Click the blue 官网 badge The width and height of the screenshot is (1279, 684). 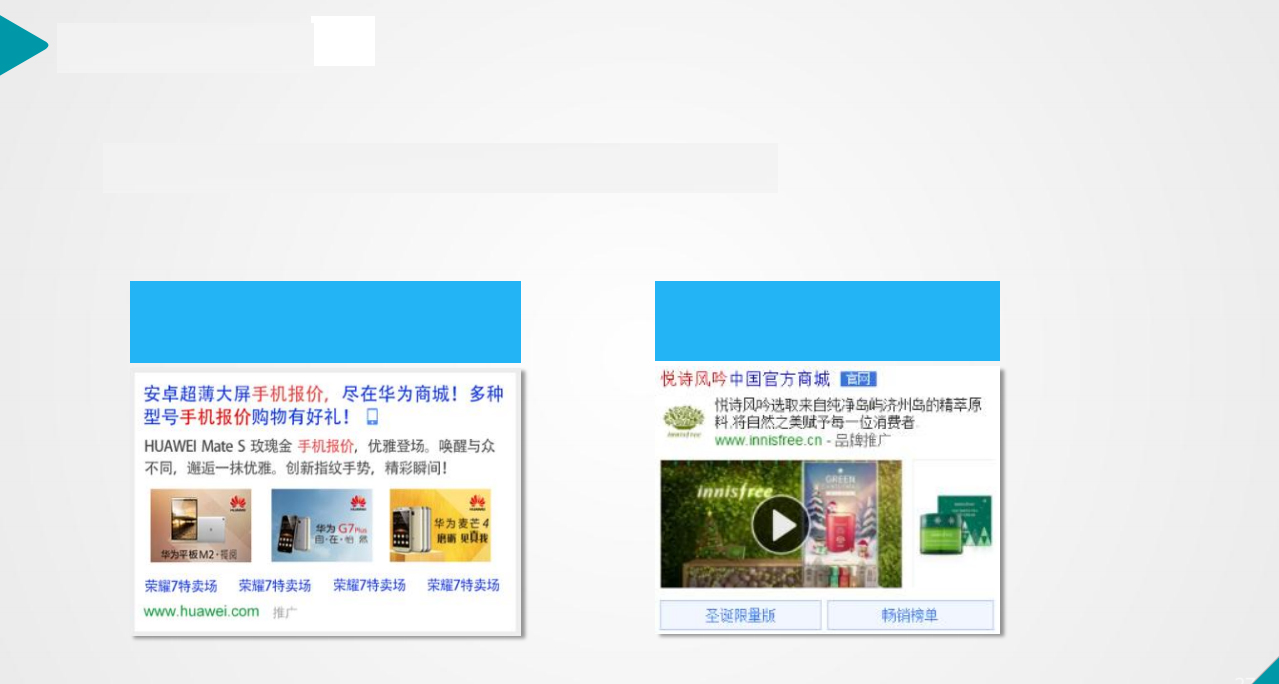tap(858, 379)
